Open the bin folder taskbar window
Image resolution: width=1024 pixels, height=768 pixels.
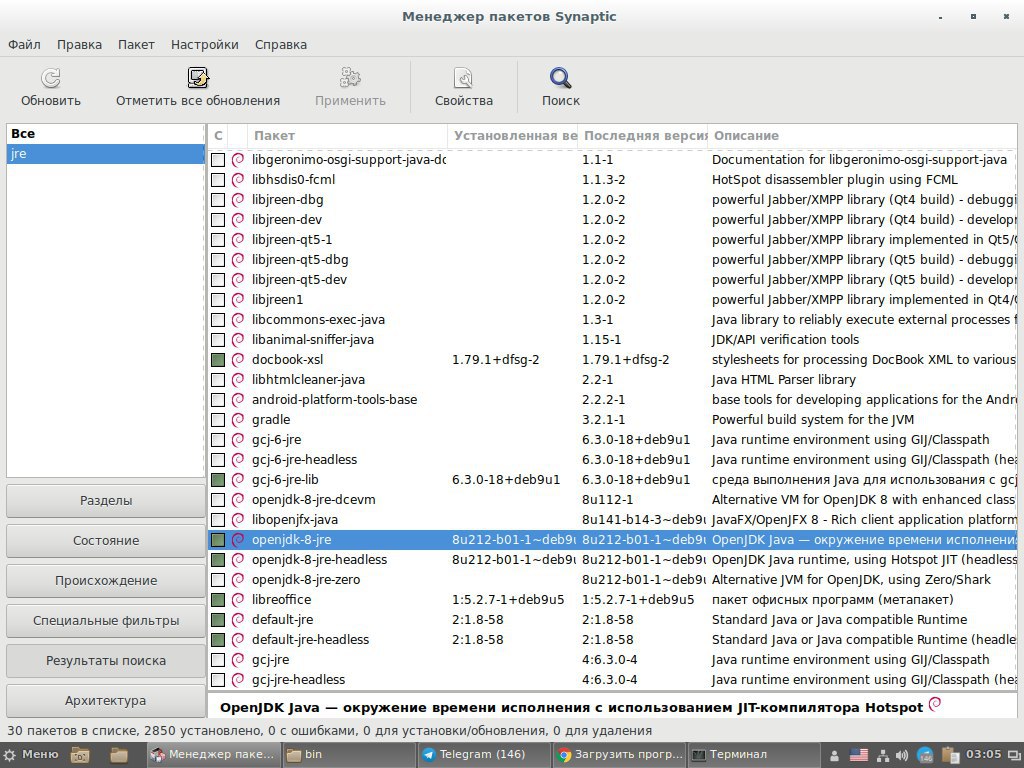click(x=348, y=754)
